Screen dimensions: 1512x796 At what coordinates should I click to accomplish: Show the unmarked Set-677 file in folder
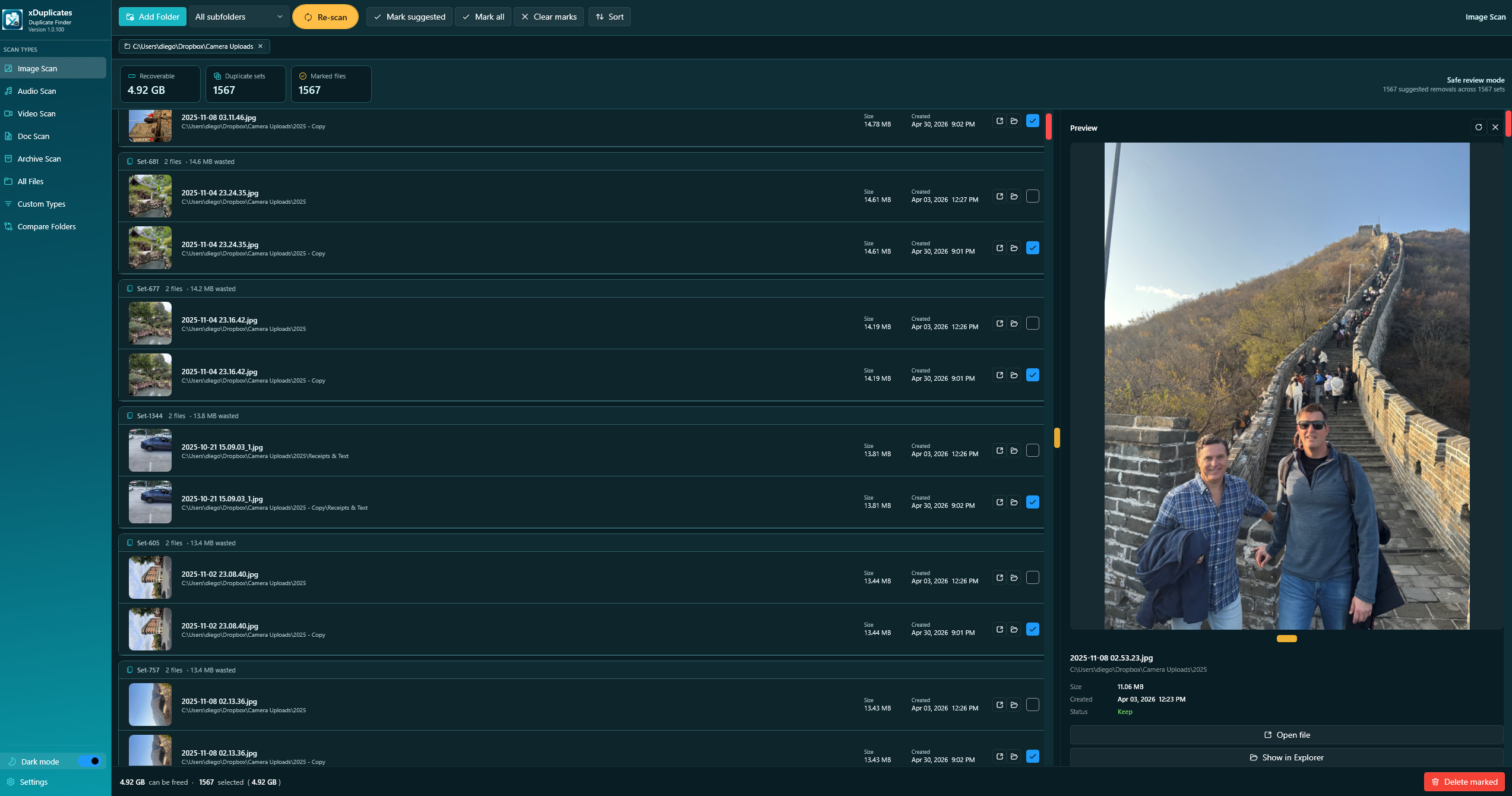tap(1014, 323)
